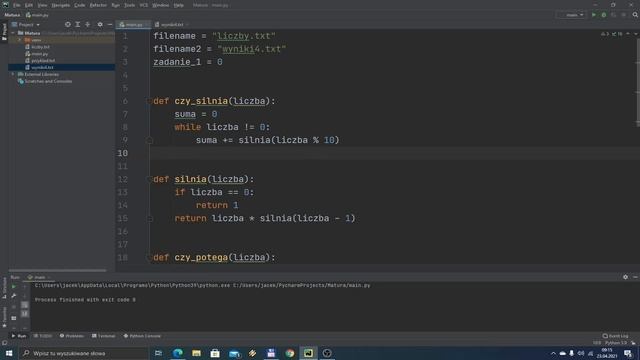This screenshot has height=360, width=640.
Task: Open the Event Log
Action: [616, 336]
